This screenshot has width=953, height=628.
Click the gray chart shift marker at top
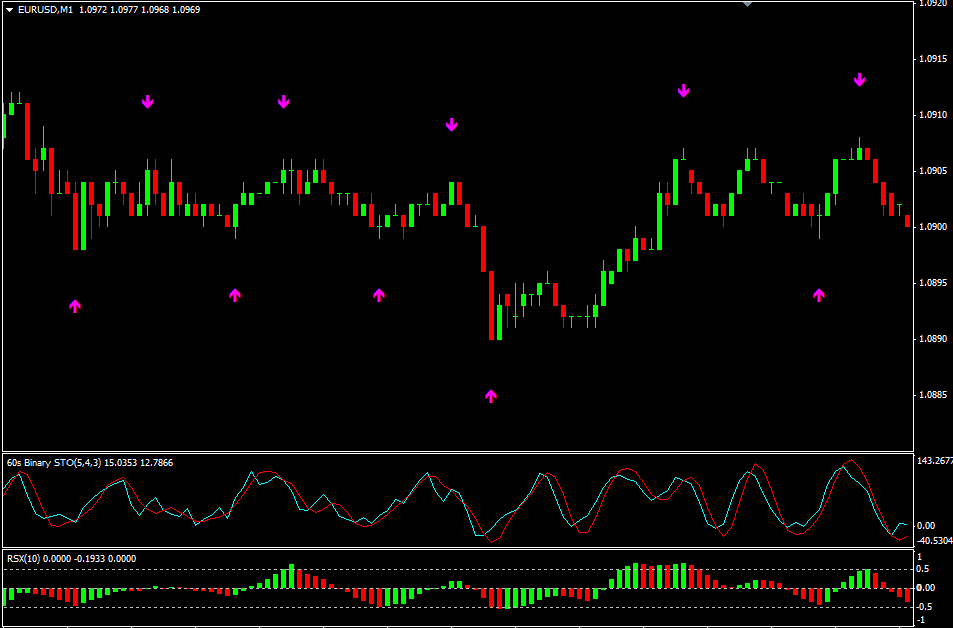tap(746, 4)
